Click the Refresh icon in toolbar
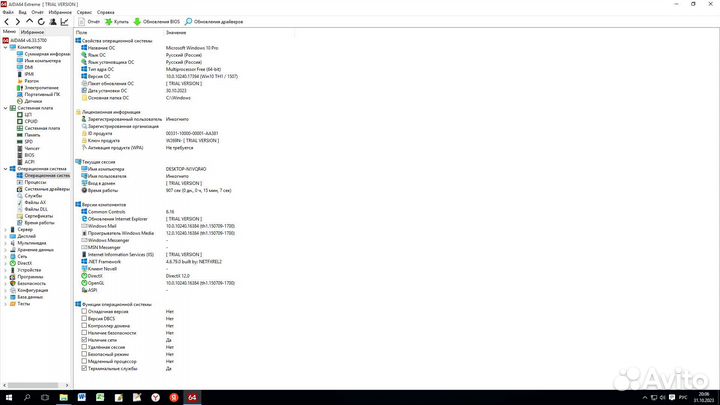 coord(41,21)
